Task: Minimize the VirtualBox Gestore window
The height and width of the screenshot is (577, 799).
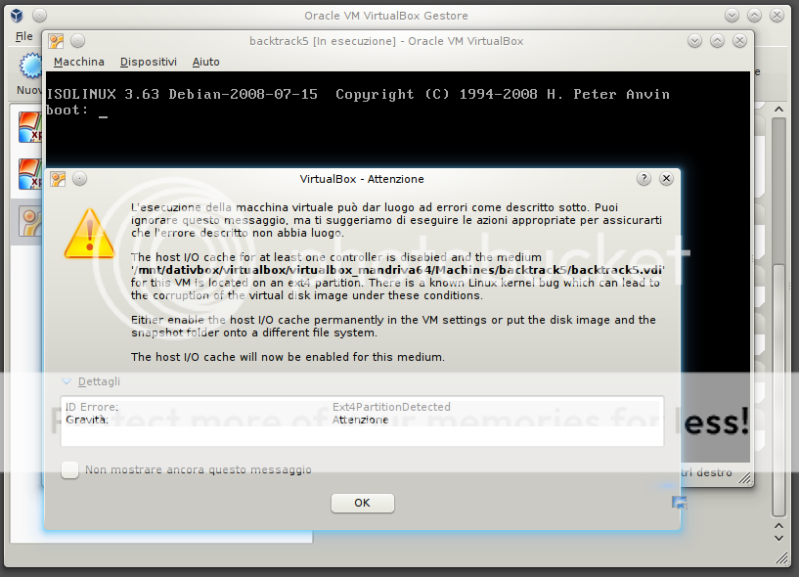Action: (x=732, y=16)
